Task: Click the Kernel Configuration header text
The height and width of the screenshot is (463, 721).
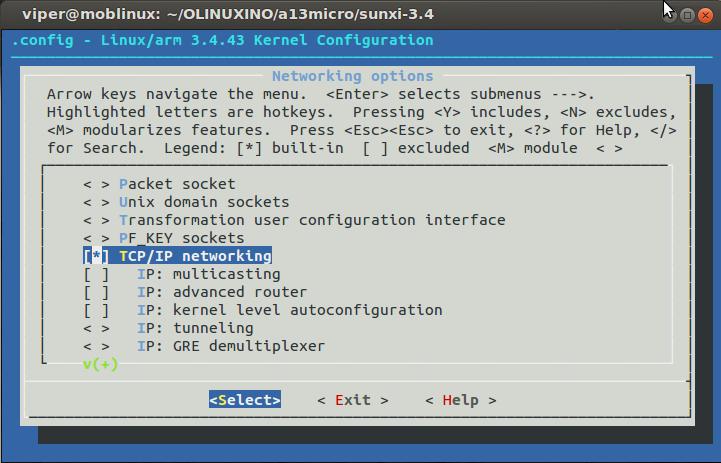Action: pos(223,40)
